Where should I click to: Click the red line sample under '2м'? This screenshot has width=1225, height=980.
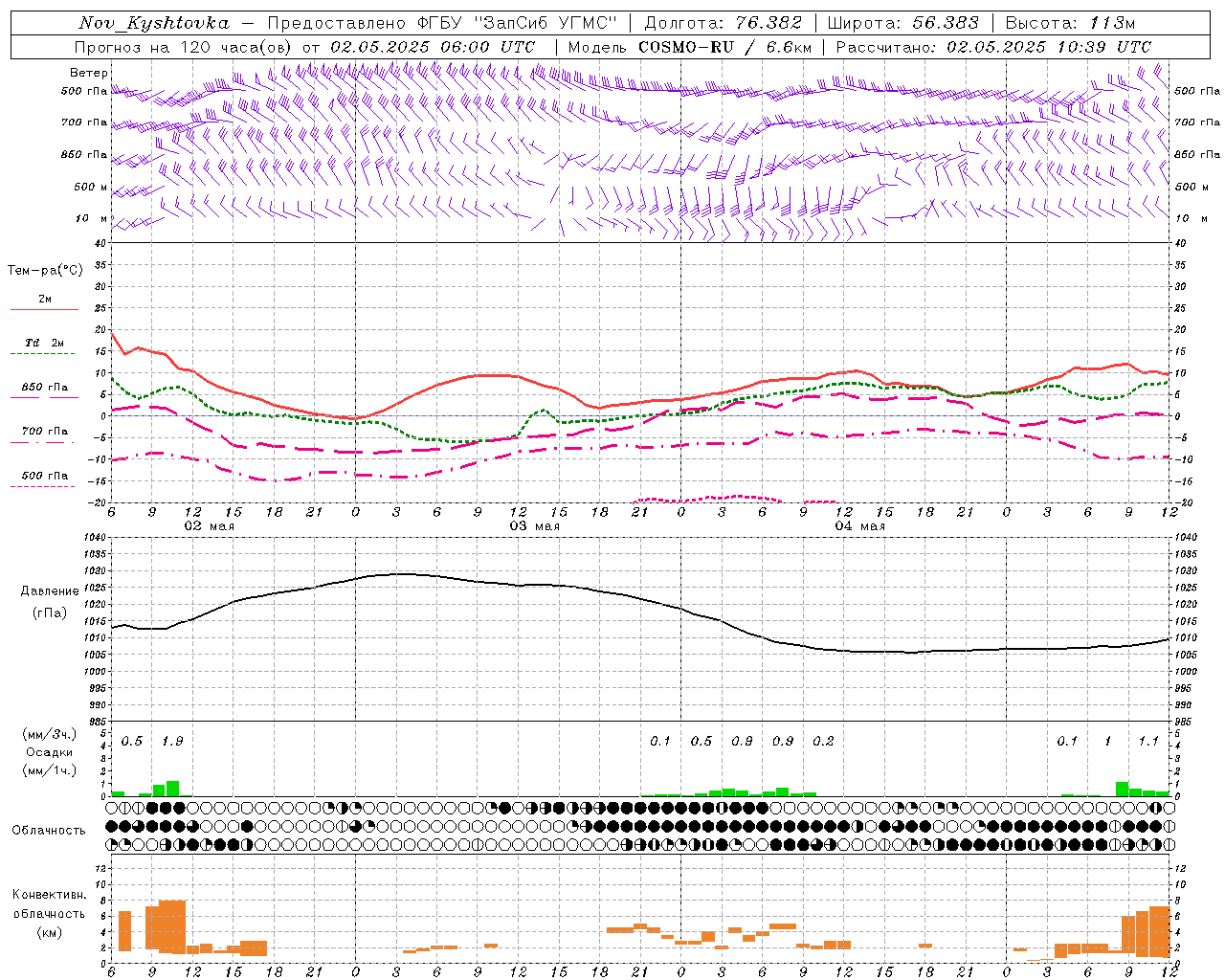44,310
